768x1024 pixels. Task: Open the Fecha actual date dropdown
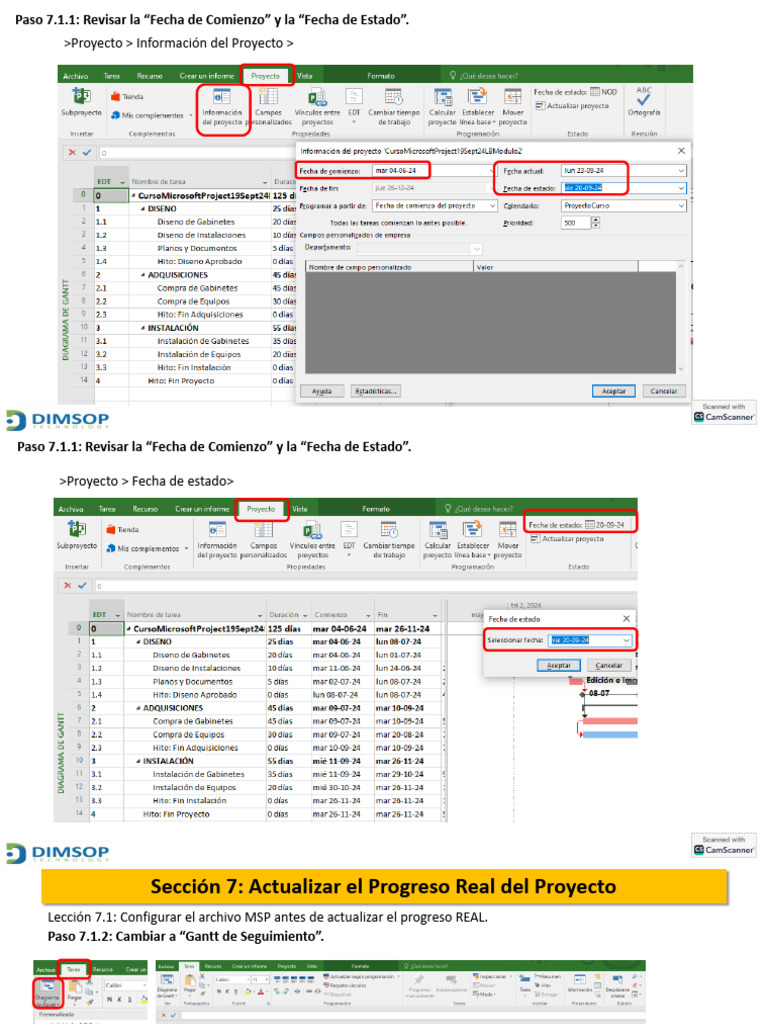681,171
